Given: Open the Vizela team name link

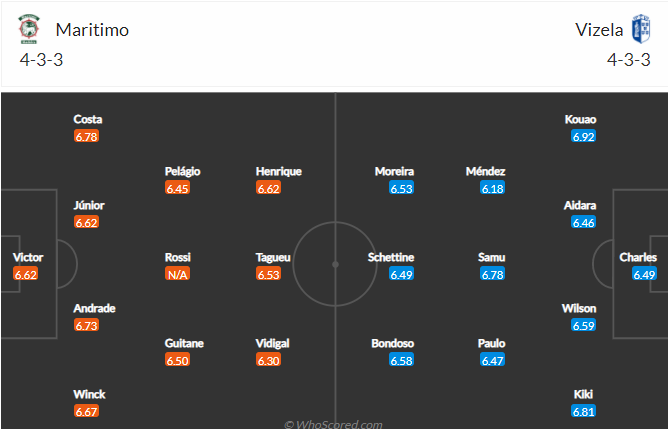Looking at the screenshot, I should [599, 30].
